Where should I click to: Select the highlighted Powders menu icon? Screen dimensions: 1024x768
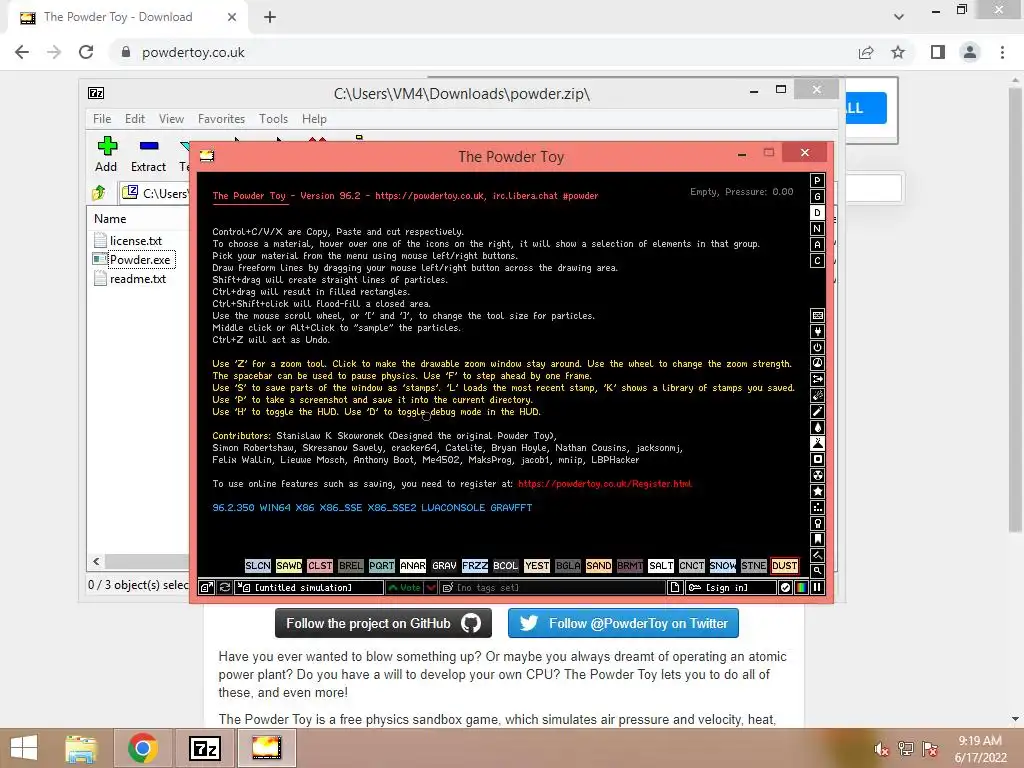click(x=817, y=443)
